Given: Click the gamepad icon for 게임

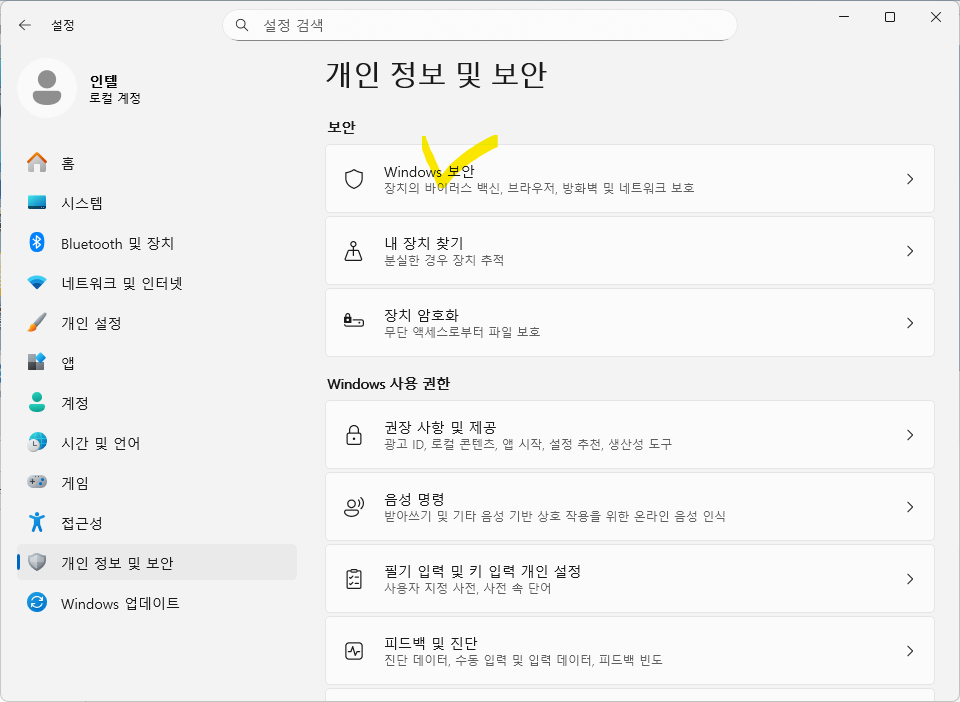Looking at the screenshot, I should [x=37, y=482].
